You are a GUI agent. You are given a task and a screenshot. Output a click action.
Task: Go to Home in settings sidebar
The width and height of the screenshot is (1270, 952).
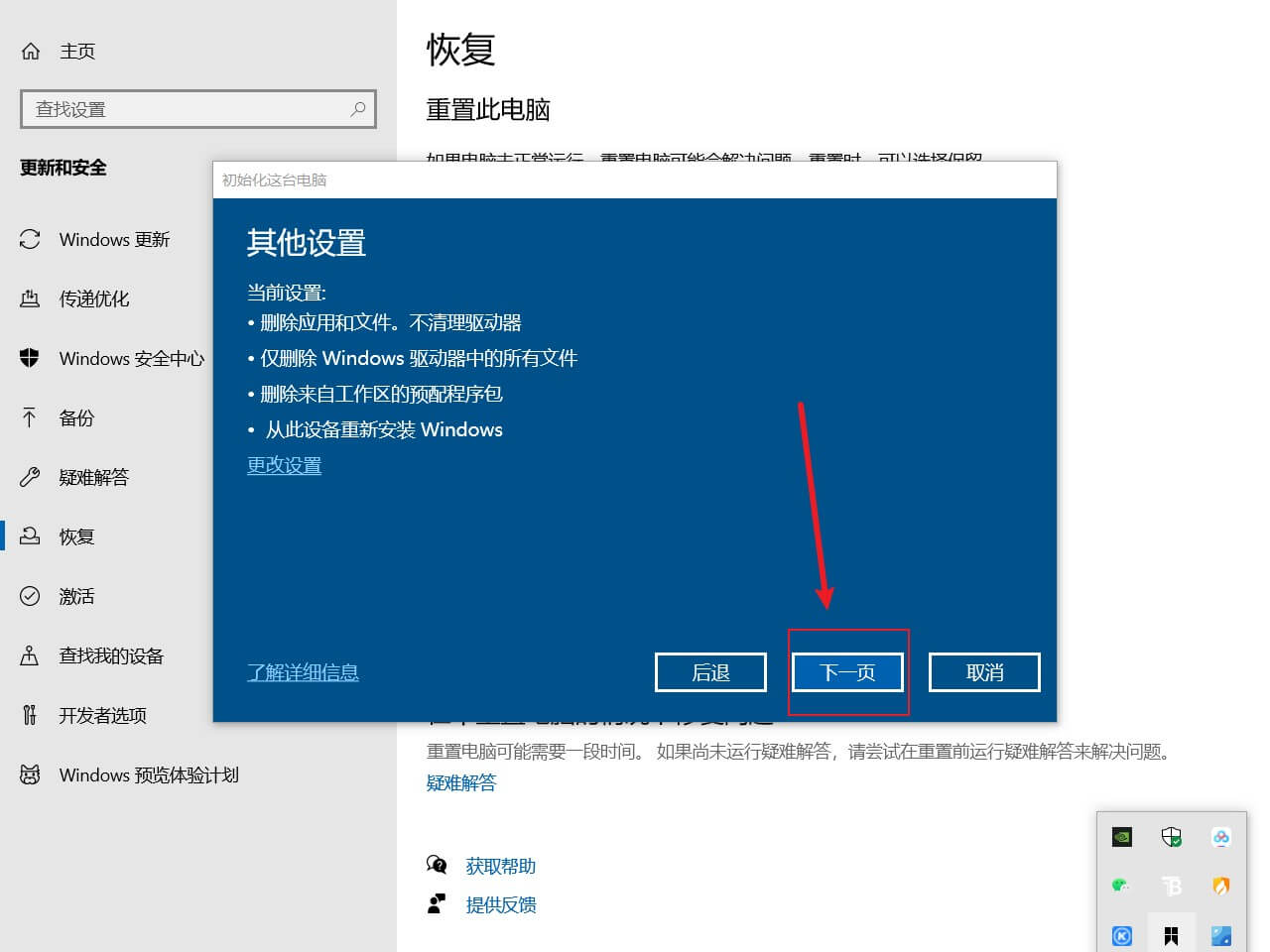[77, 51]
